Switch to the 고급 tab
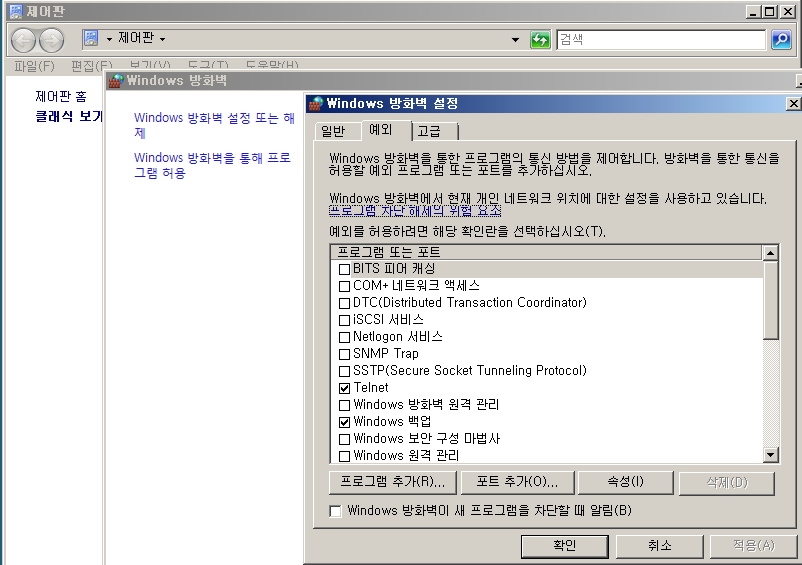 pos(435,131)
